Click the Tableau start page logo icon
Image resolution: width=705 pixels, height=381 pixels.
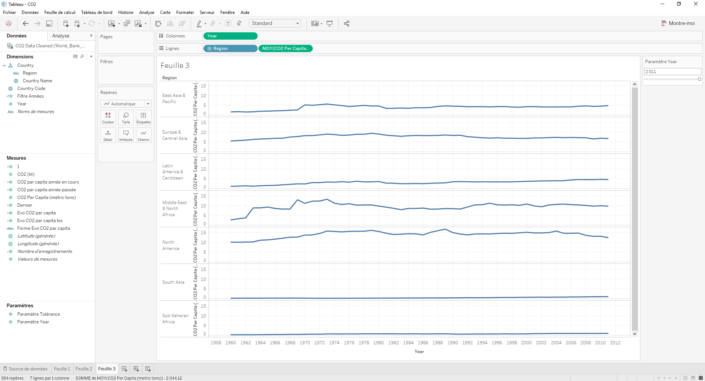pos(9,23)
